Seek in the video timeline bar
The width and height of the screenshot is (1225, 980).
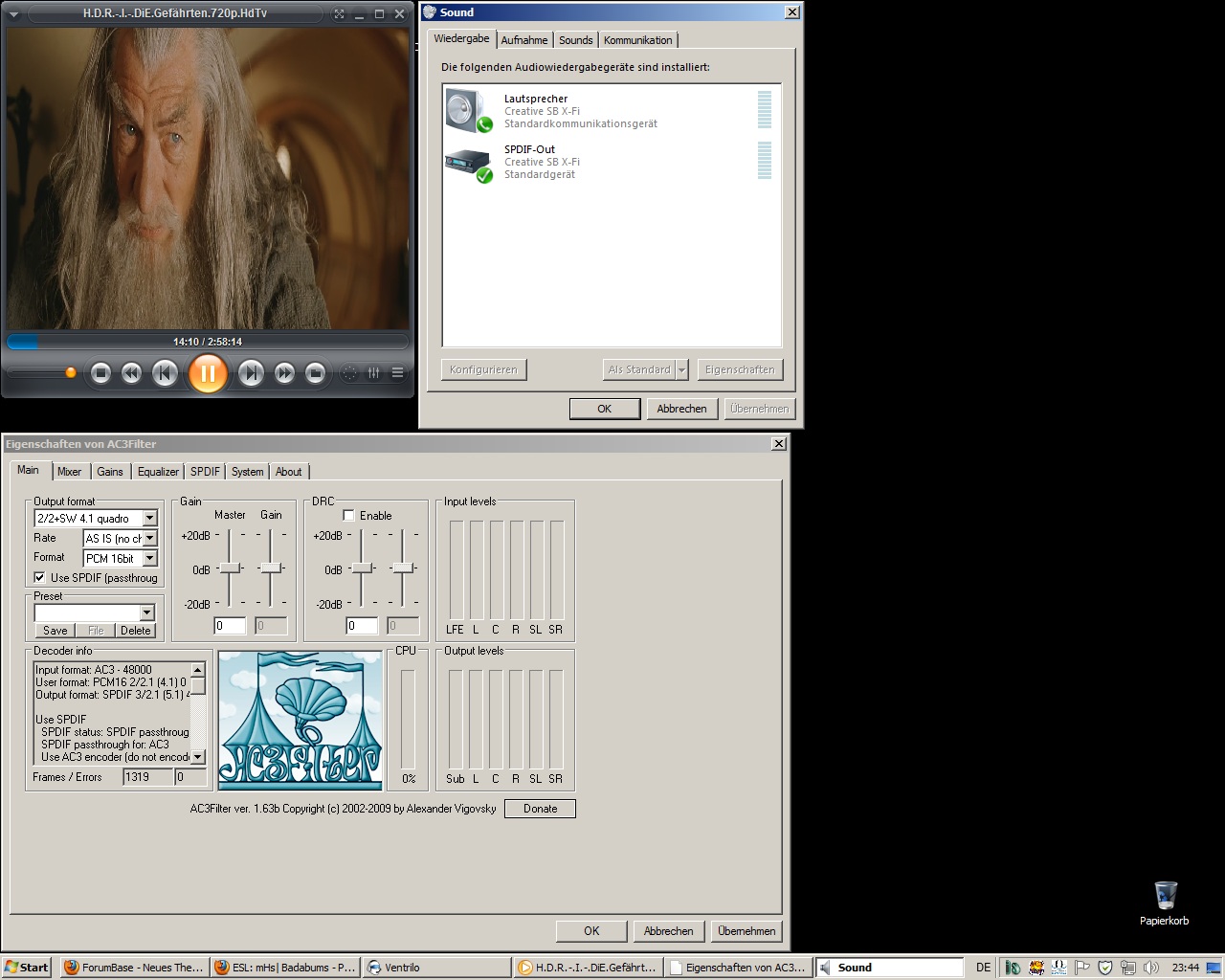(208, 342)
